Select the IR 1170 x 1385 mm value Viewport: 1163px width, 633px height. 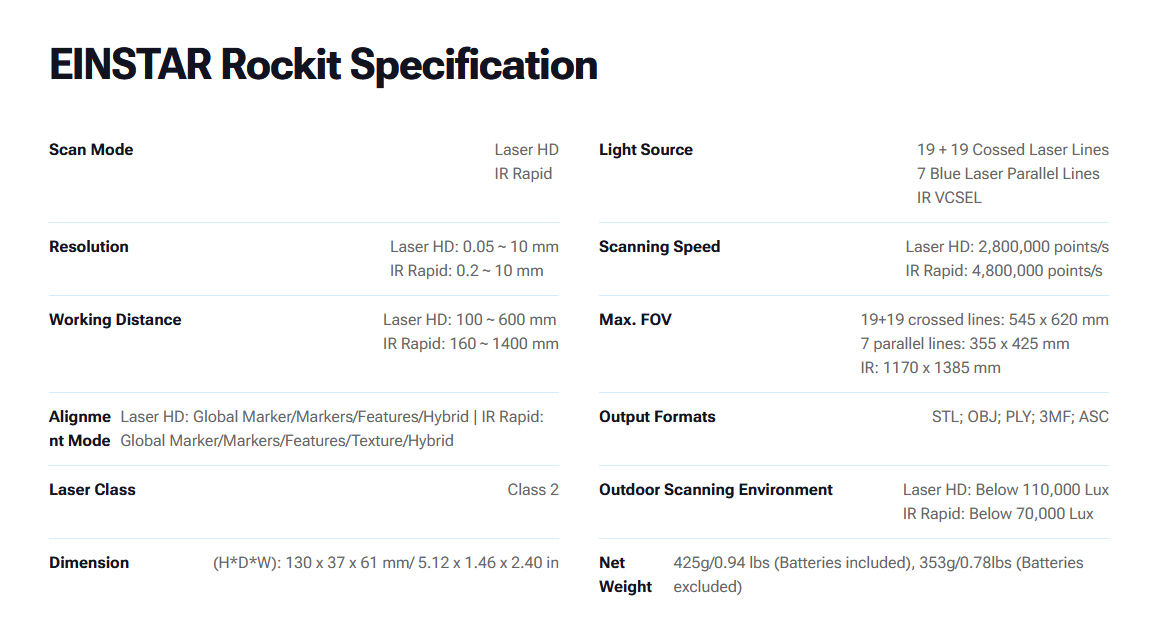[930, 368]
